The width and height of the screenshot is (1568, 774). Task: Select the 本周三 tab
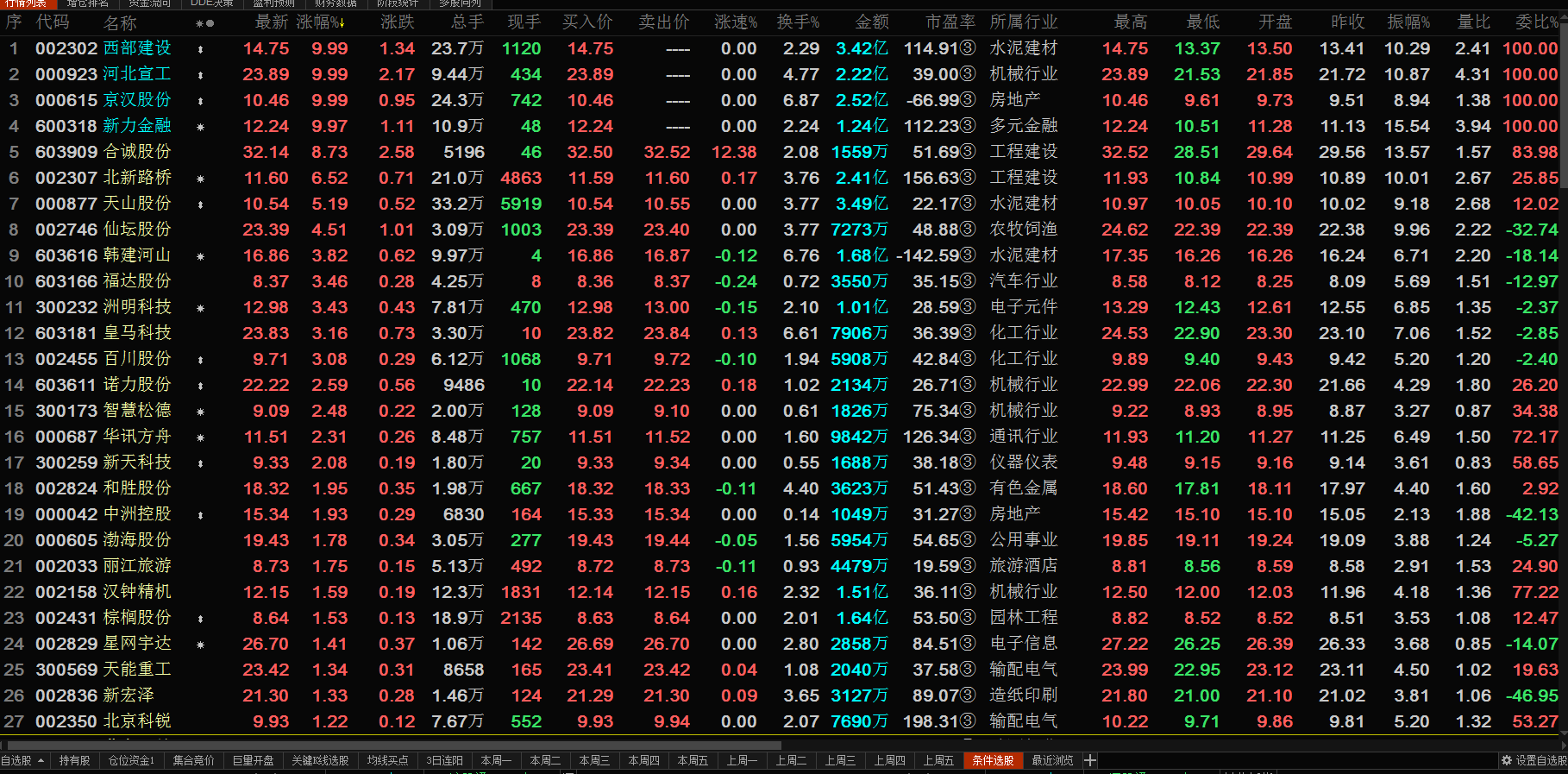[x=594, y=760]
